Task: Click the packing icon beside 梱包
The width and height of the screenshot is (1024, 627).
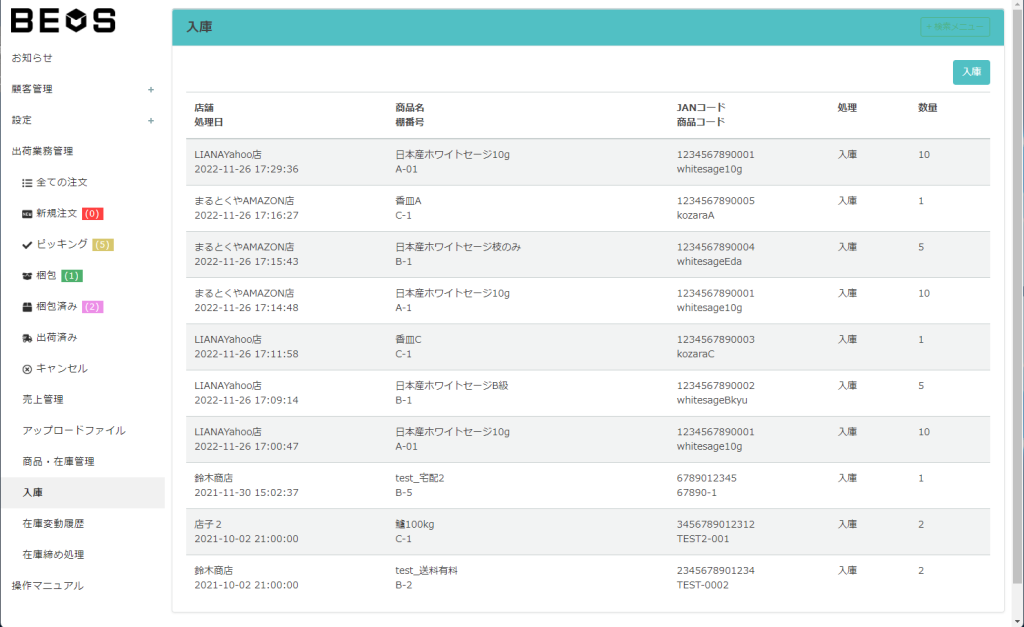Action: click(27, 276)
